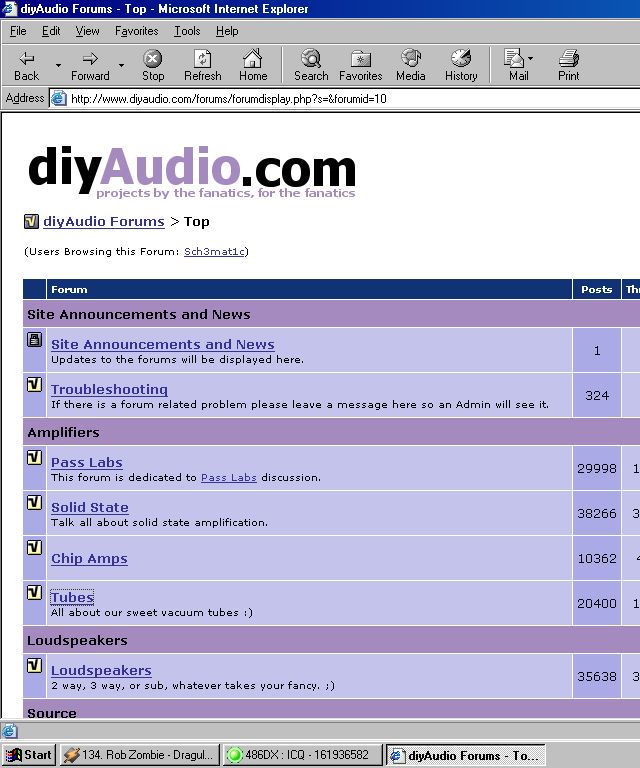Open the View menu
Image resolution: width=640 pixels, height=768 pixels.
pos(88,31)
